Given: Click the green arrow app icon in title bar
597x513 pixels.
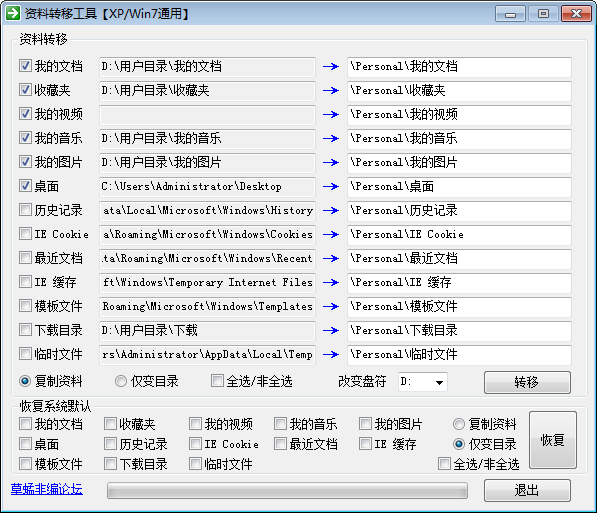Looking at the screenshot, I should tap(13, 13).
